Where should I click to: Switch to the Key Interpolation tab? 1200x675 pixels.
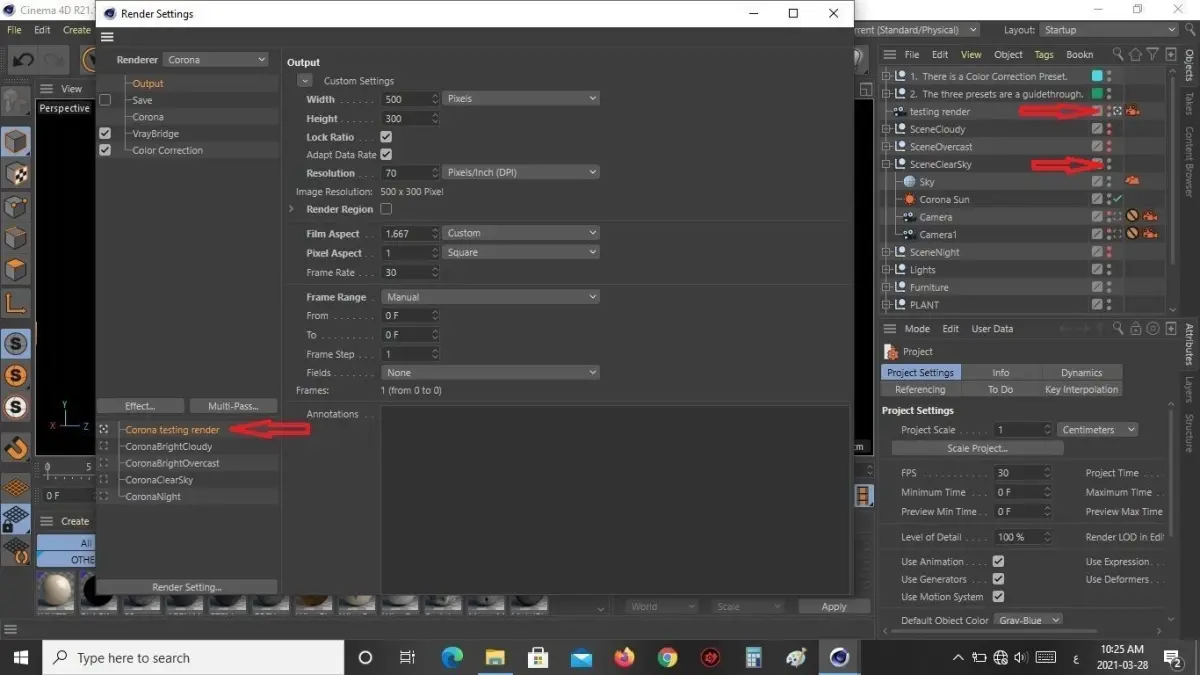click(1081, 389)
